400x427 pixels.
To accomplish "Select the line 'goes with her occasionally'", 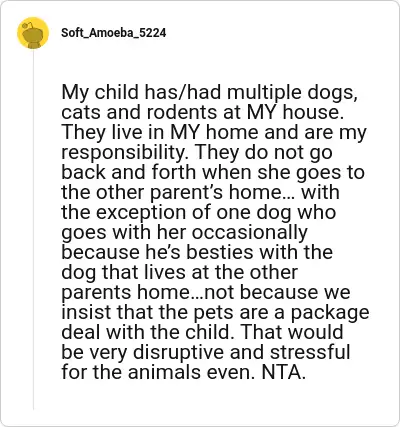I will [184, 233].
